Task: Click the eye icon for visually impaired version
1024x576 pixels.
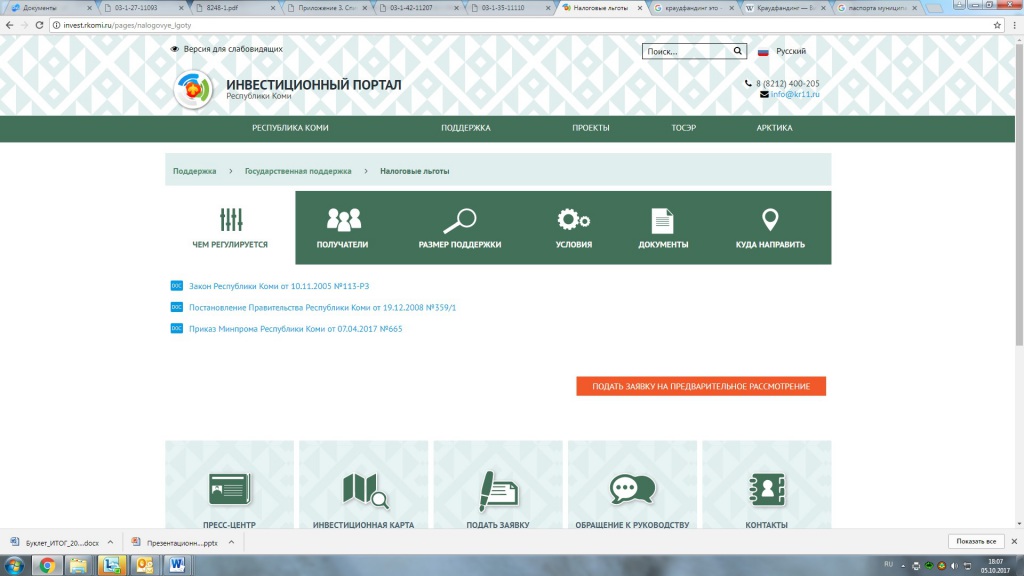Action: [x=174, y=49]
